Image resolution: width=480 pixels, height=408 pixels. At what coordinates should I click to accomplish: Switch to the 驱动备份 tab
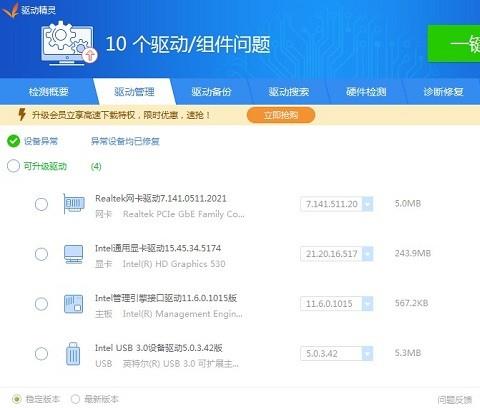211,92
